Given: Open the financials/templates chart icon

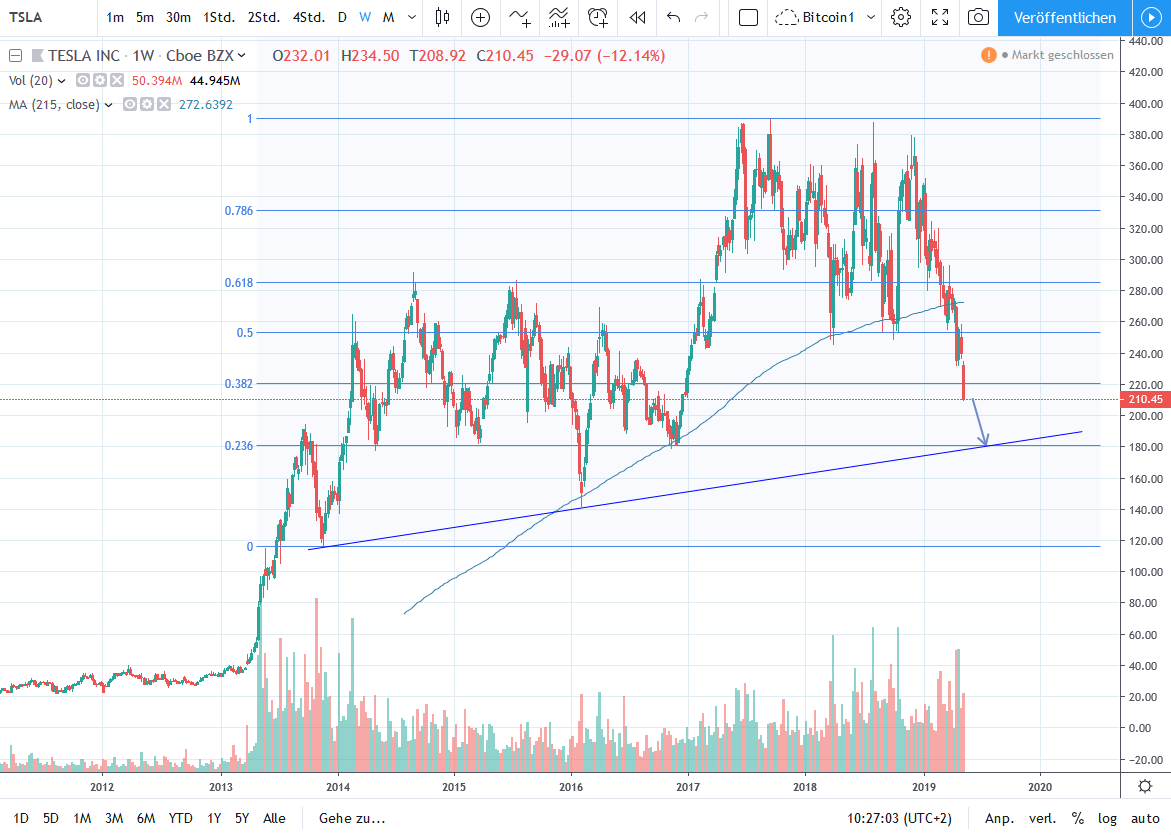Looking at the screenshot, I should (559, 17).
